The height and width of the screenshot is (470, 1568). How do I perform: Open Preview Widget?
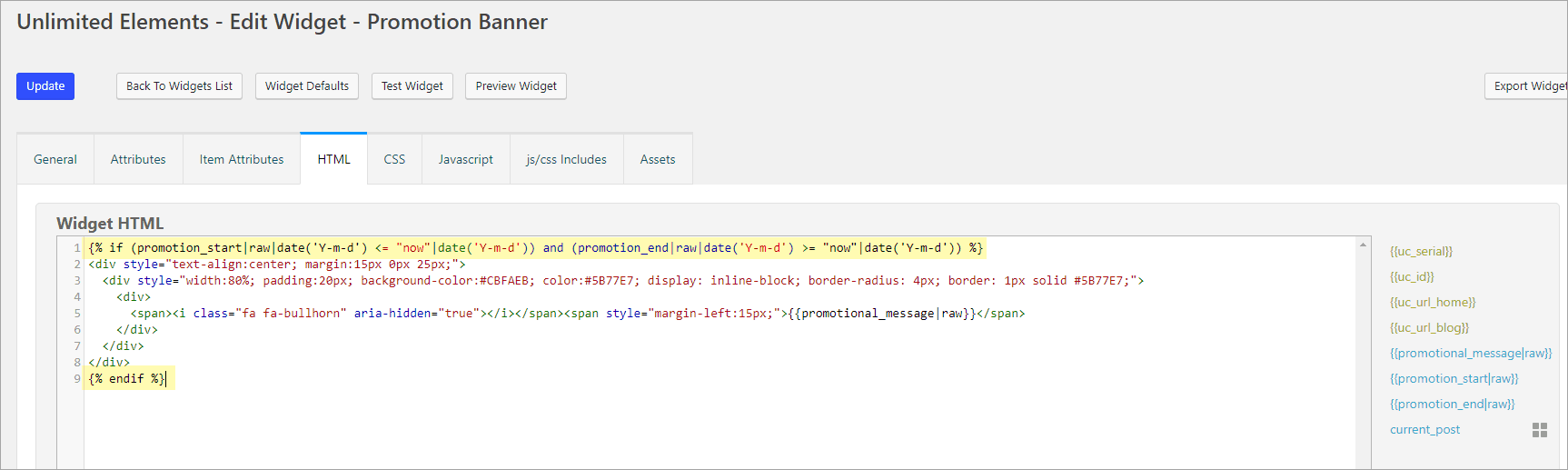tap(516, 86)
